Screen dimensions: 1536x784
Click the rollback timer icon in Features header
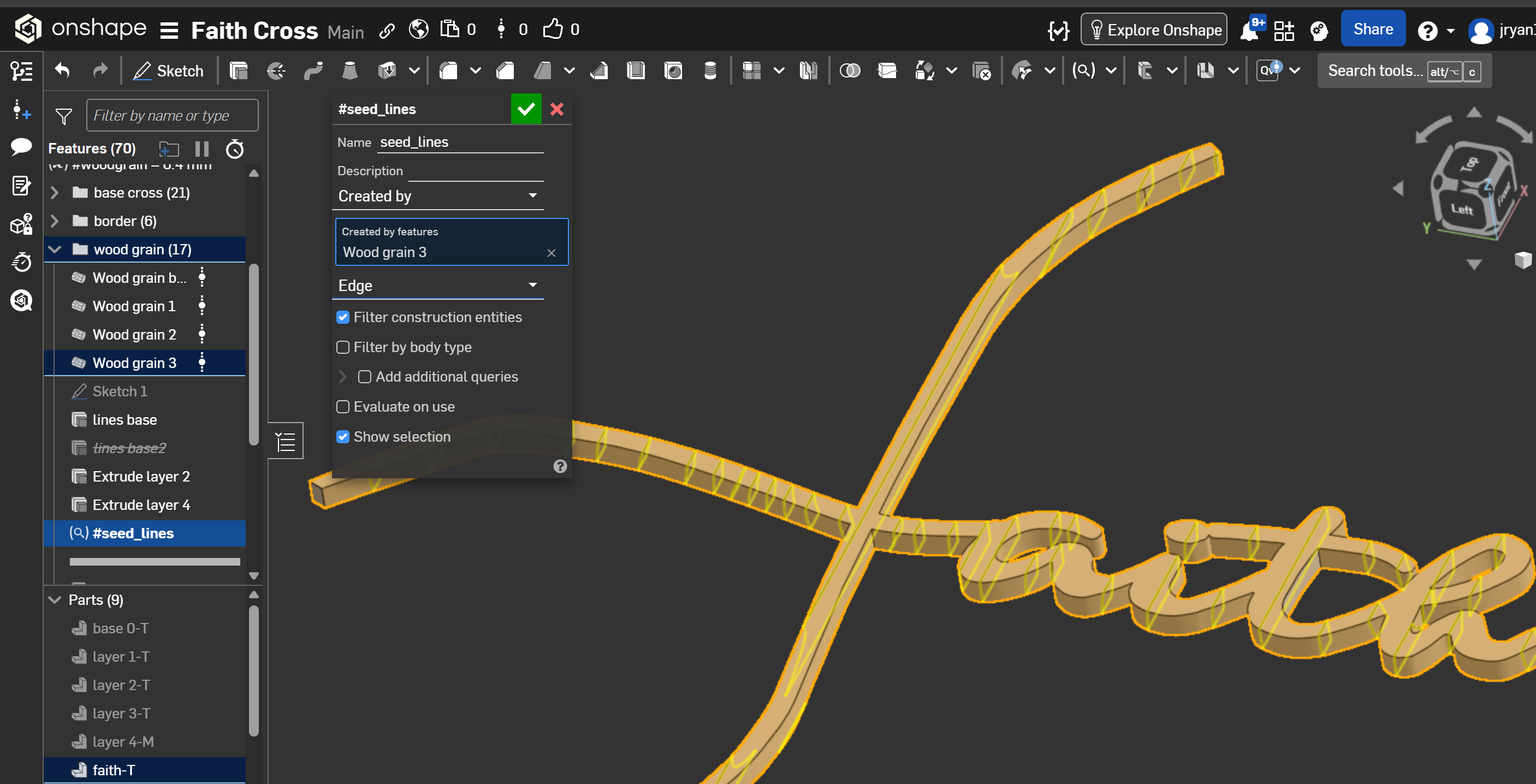[x=235, y=149]
